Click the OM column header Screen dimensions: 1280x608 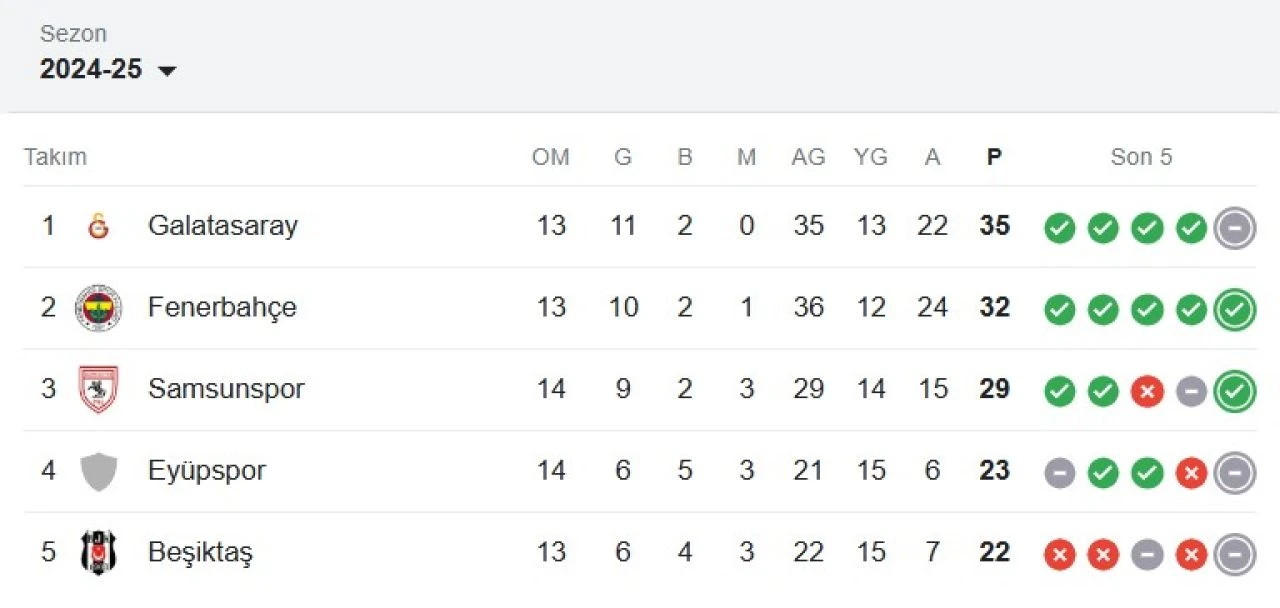pos(551,157)
